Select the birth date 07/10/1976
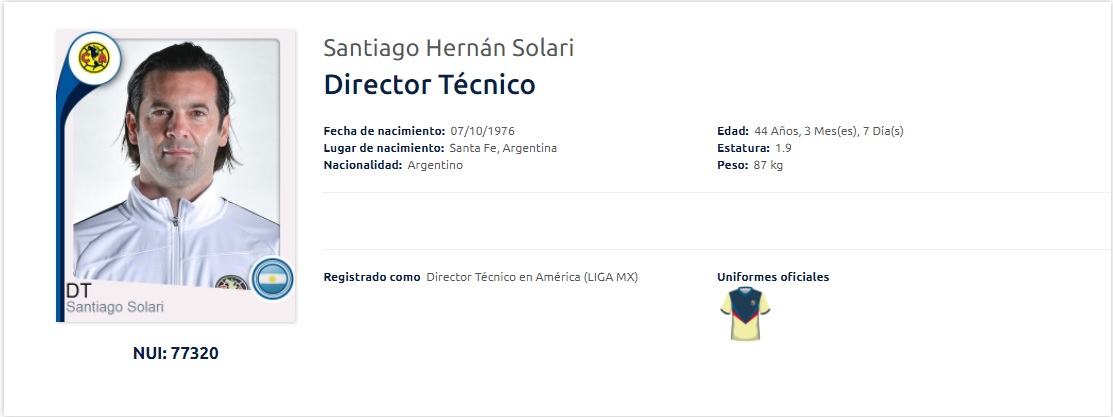The height and width of the screenshot is (417, 1113). coord(483,132)
